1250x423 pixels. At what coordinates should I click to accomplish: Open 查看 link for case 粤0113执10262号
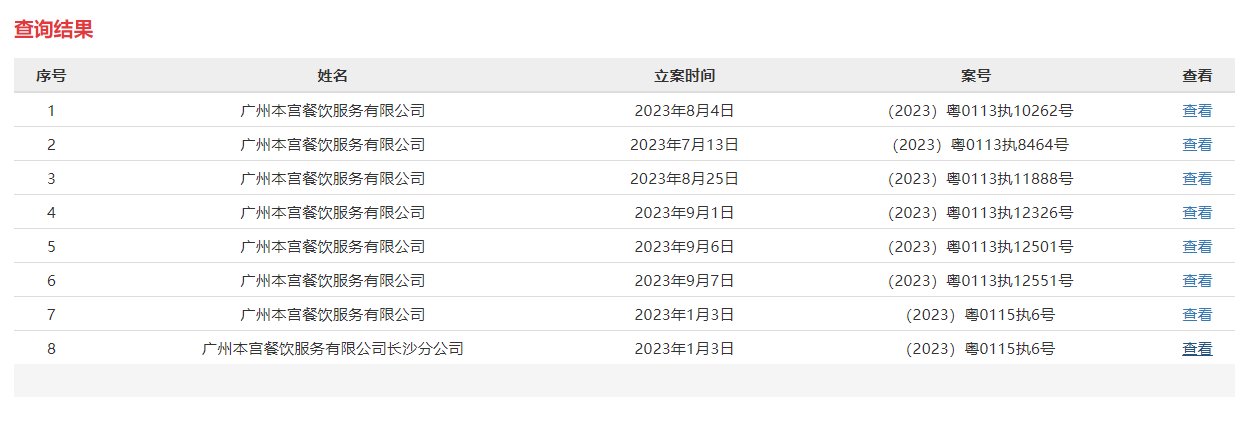click(x=1197, y=111)
